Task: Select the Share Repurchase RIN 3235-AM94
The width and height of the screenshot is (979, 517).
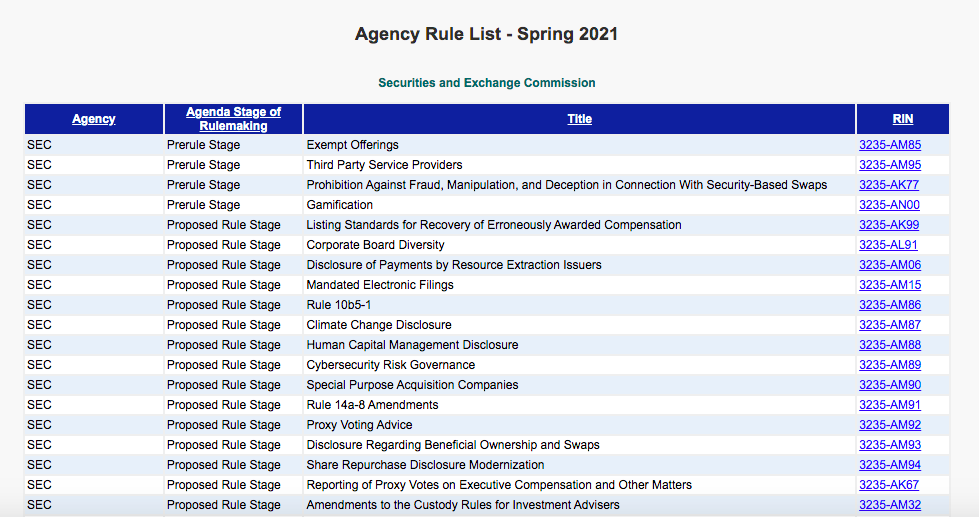Action: point(889,465)
